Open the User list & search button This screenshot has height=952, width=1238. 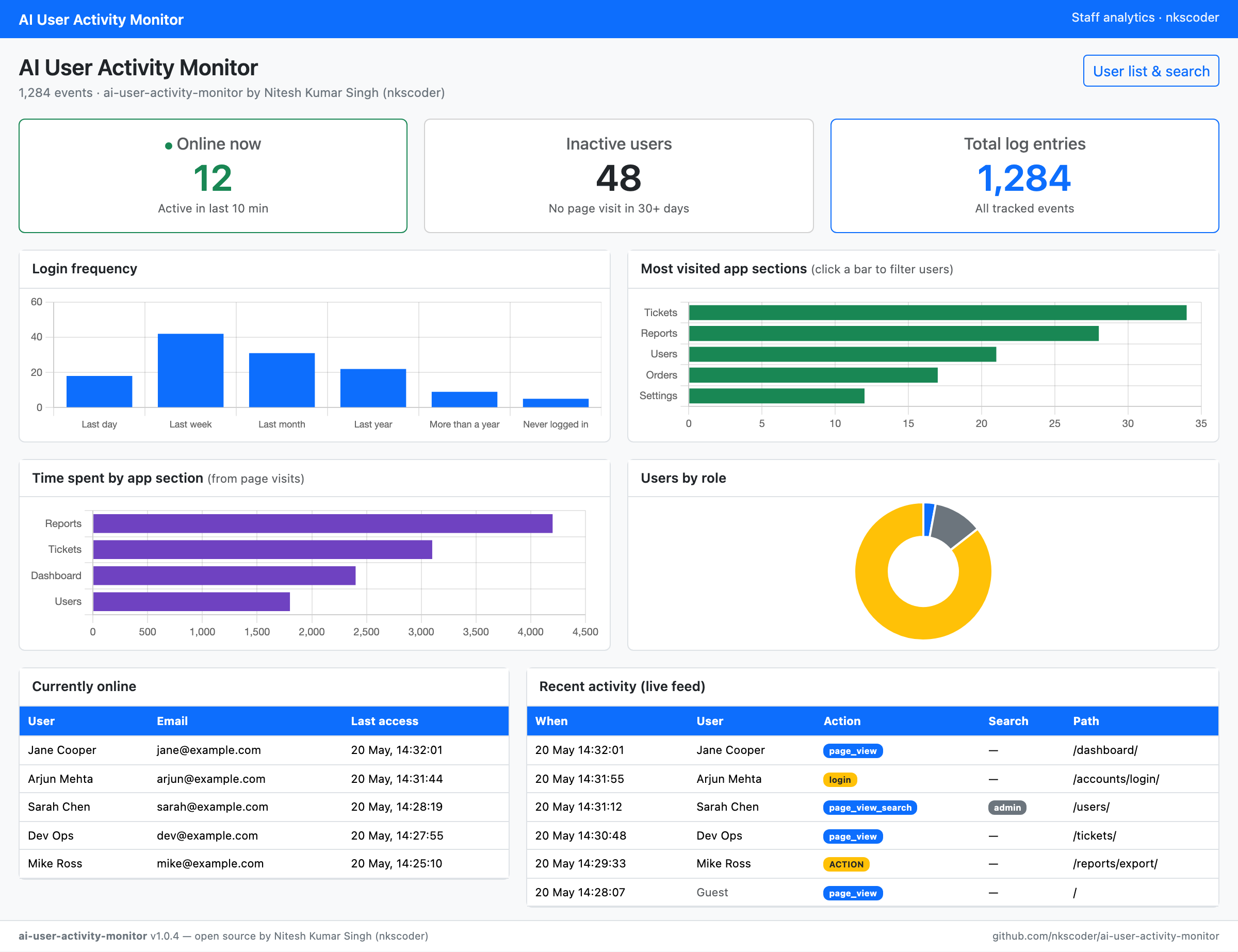[1151, 71]
